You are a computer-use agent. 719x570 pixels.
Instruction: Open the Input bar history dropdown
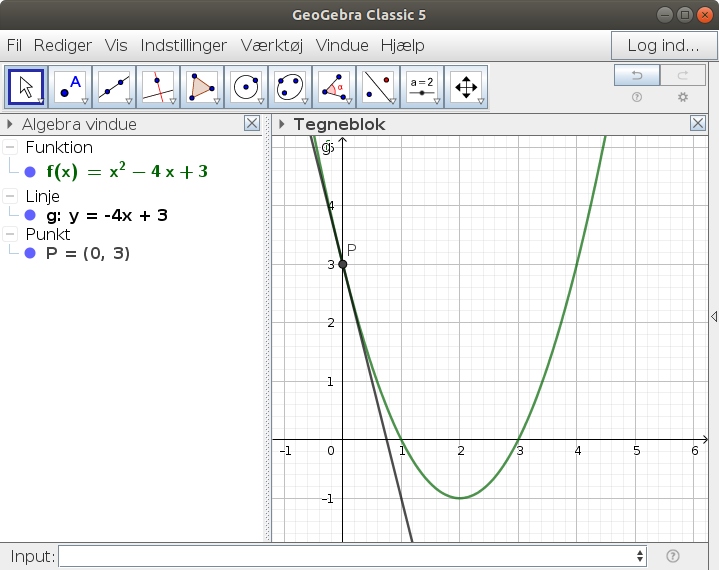pyautogui.click(x=640, y=556)
